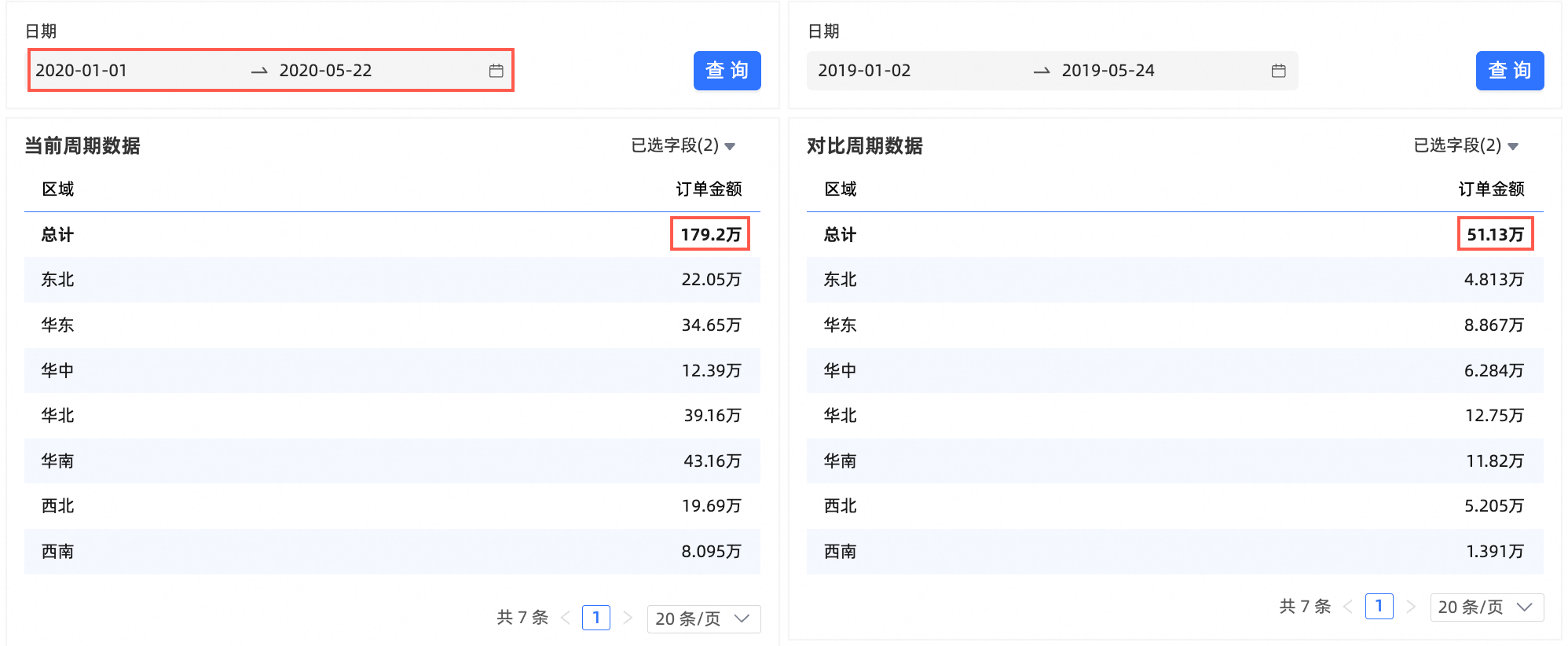This screenshot has height=646, width=1568.
Task: Click 华南 row in current period table
Action: [x=392, y=461]
